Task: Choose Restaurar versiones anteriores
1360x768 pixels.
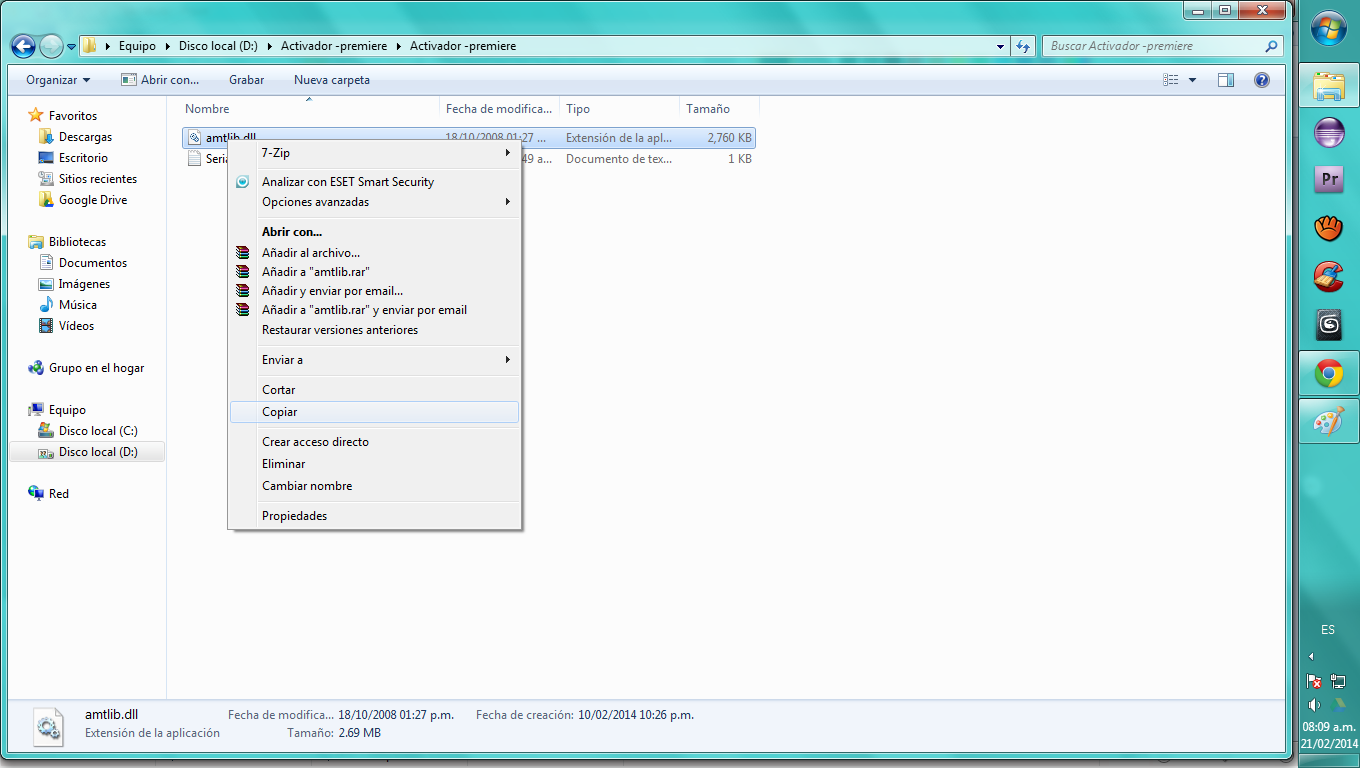Action: click(x=375, y=330)
